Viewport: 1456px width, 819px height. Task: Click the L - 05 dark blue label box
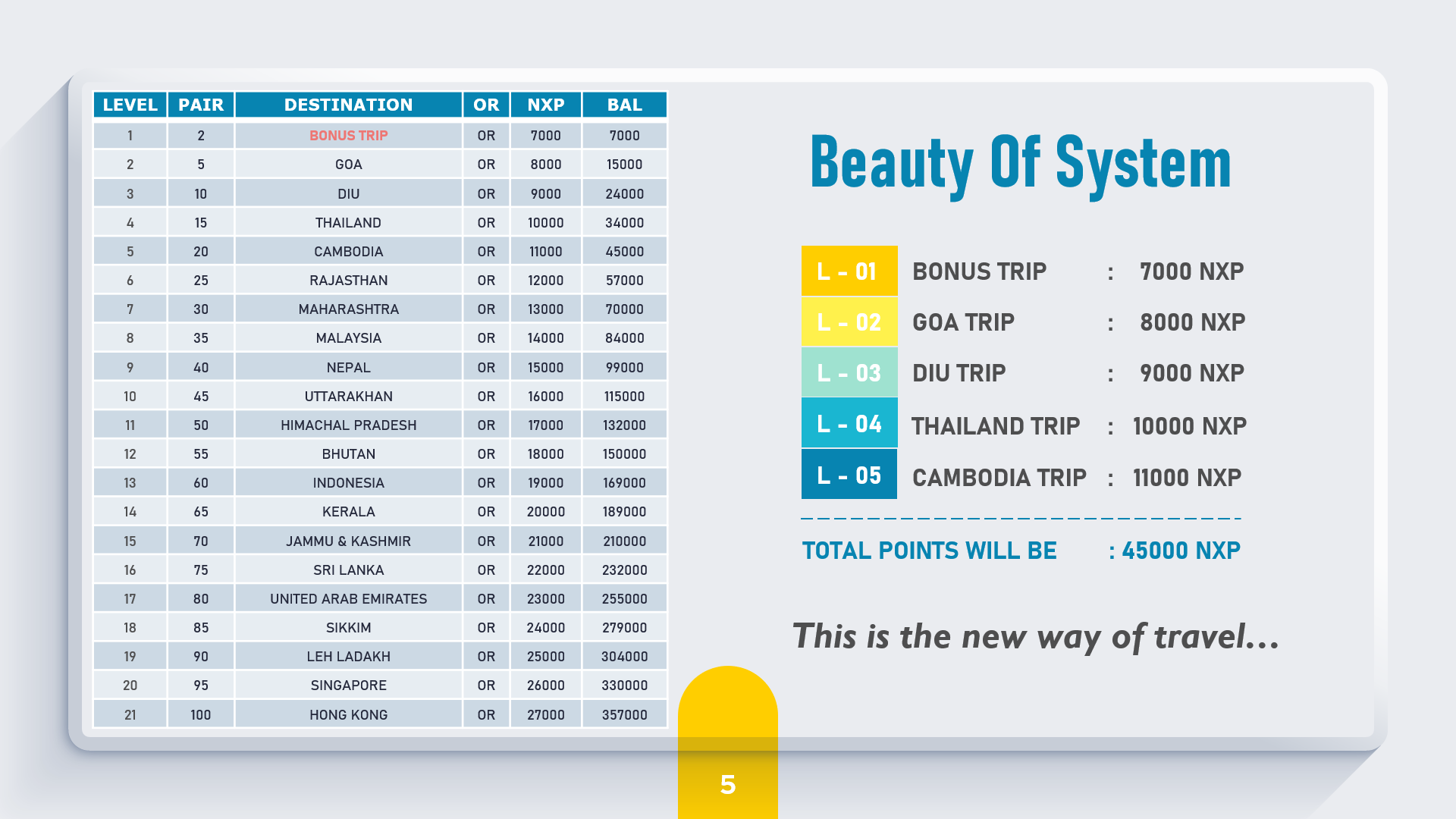tap(849, 475)
